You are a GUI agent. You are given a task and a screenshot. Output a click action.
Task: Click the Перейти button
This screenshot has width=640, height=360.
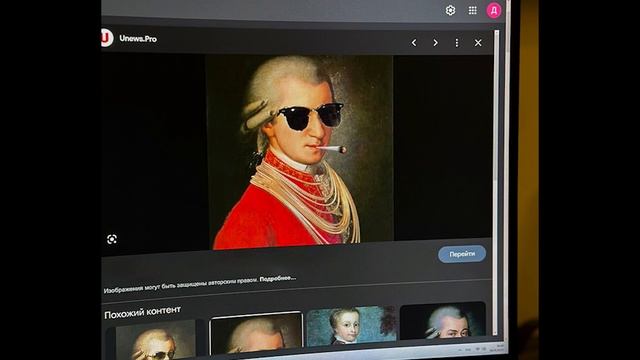coord(462,254)
